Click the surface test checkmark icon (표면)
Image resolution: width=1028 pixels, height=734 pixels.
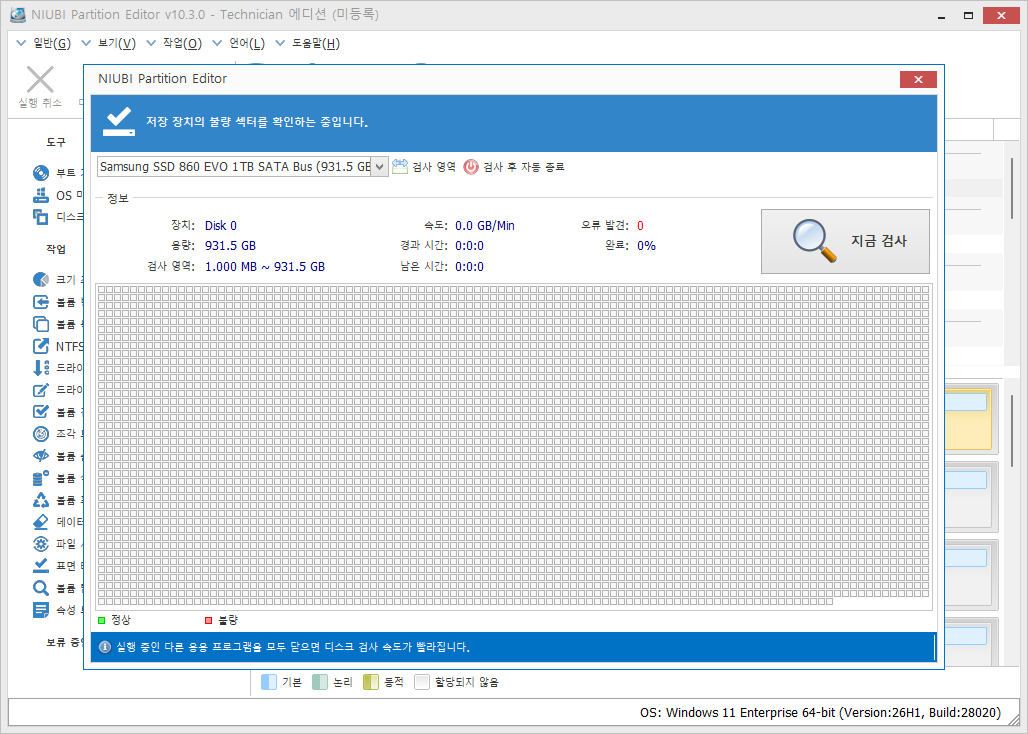41,566
